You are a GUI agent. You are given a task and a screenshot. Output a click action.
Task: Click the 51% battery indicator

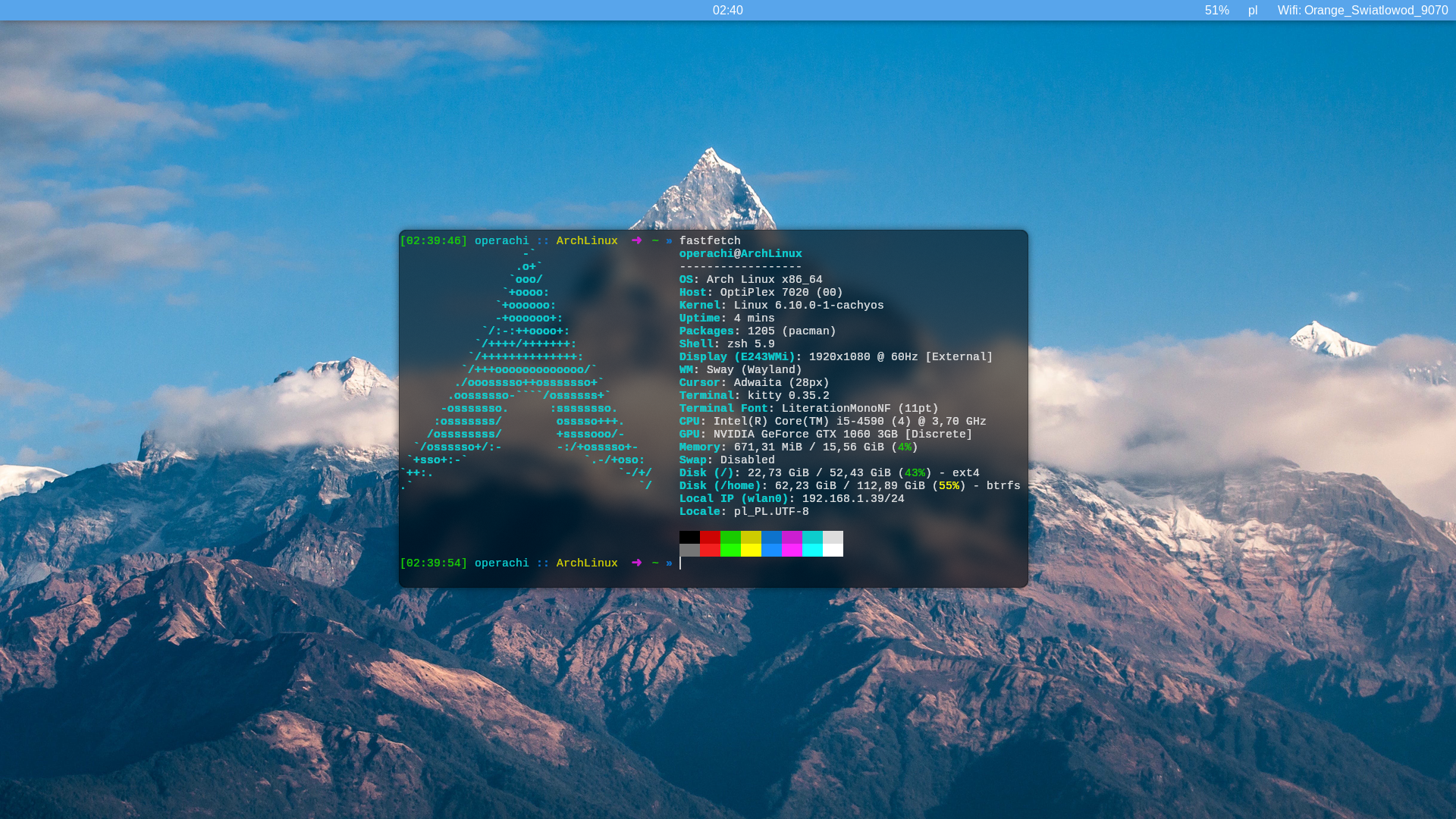(x=1216, y=10)
